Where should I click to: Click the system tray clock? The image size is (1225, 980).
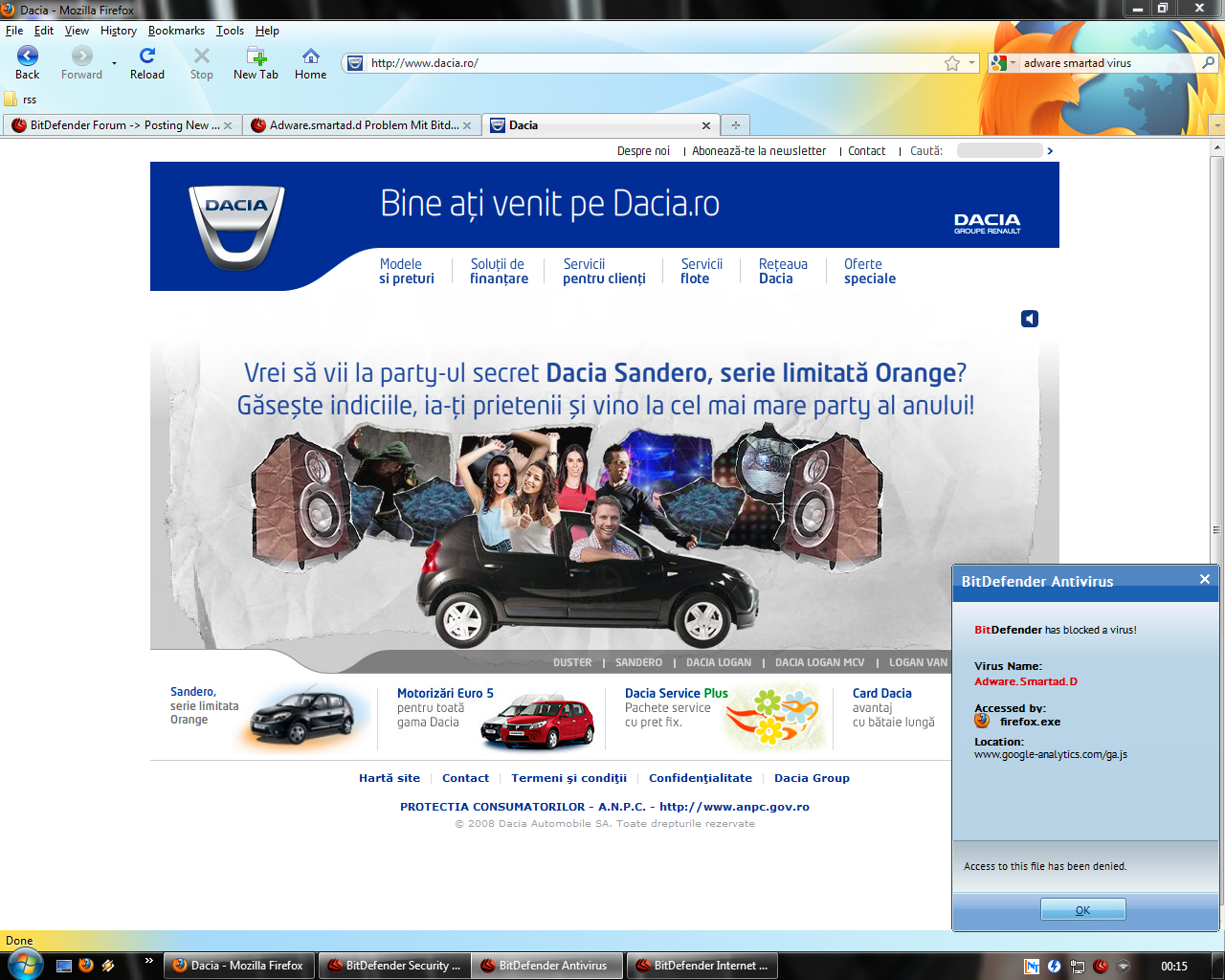click(1174, 966)
